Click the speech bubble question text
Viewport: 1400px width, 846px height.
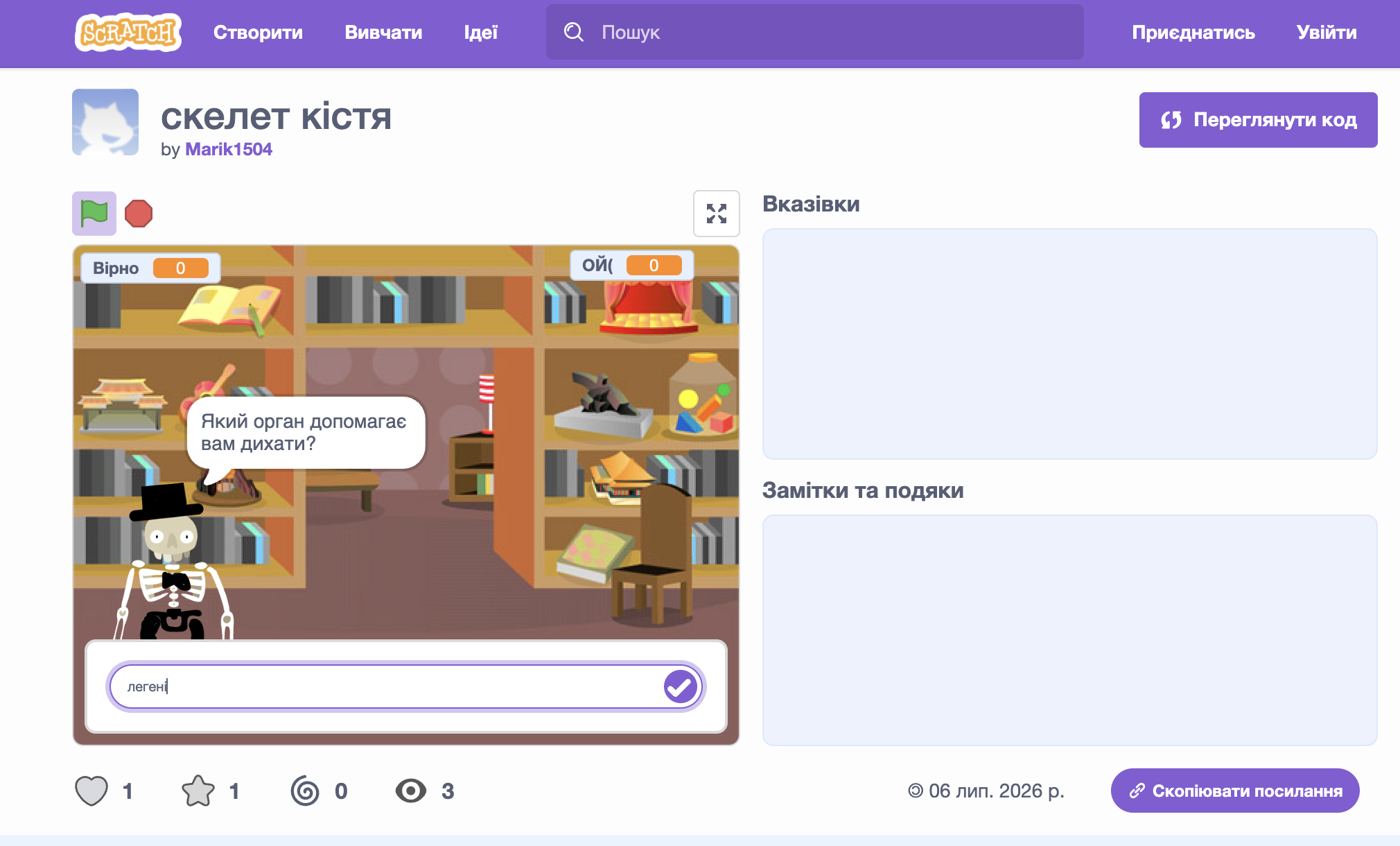click(x=304, y=432)
